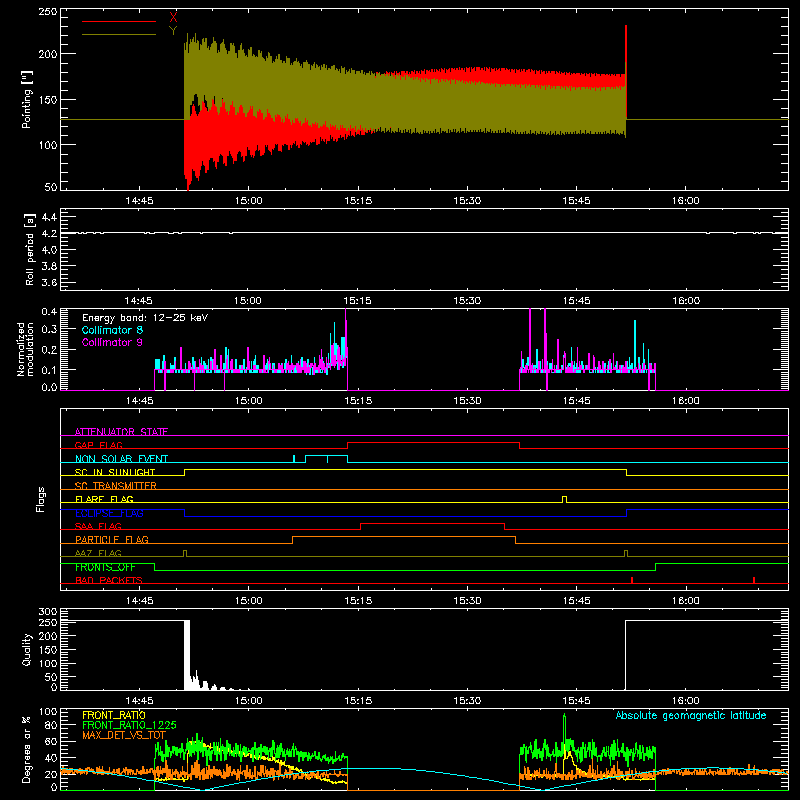Click the 16:00 tick label under Roll period plot
This screenshot has height=800, width=800.
click(x=686, y=301)
